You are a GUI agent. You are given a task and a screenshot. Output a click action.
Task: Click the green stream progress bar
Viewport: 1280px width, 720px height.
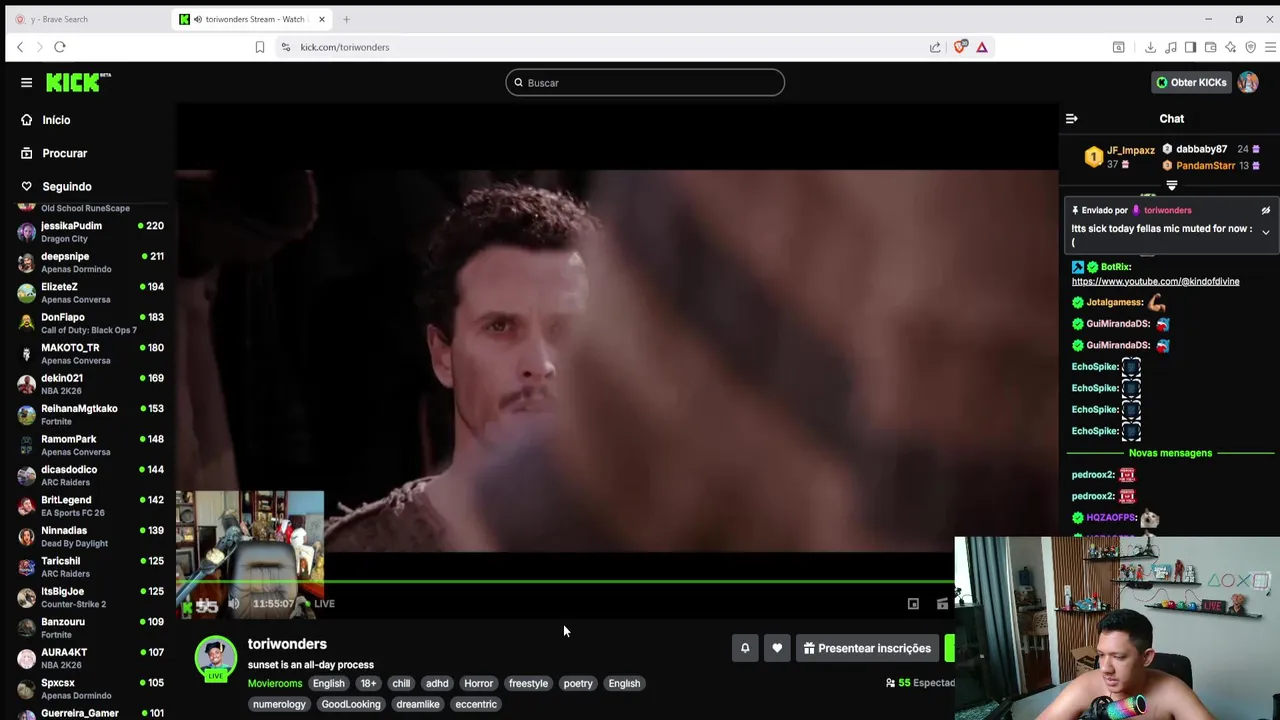[x=565, y=581]
